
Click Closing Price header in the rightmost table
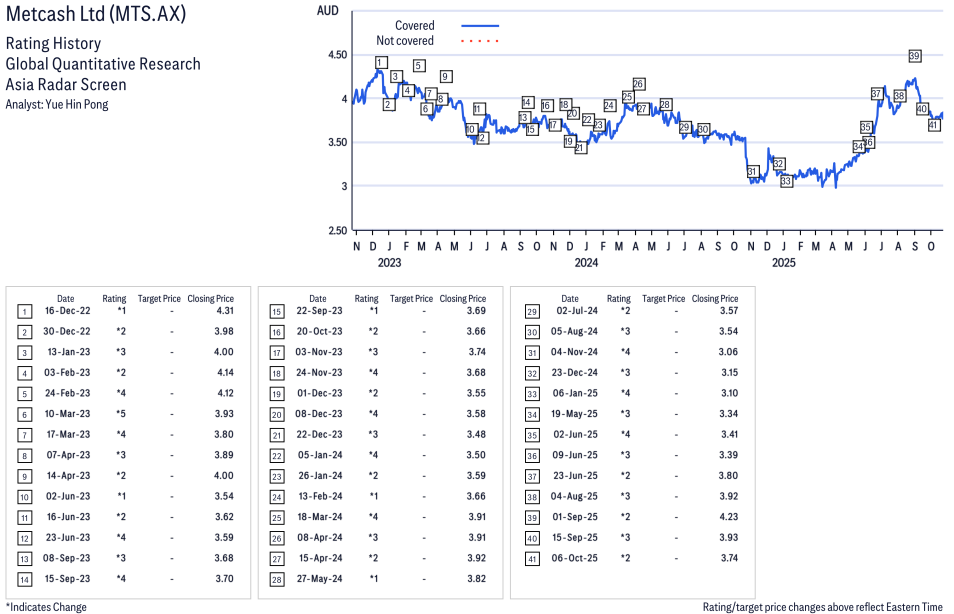coord(714,298)
